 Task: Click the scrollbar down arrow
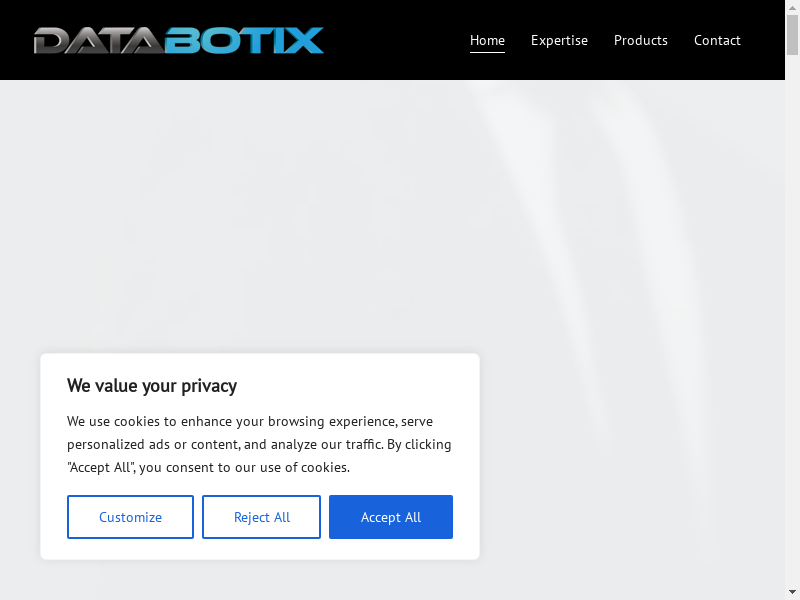(792, 592)
